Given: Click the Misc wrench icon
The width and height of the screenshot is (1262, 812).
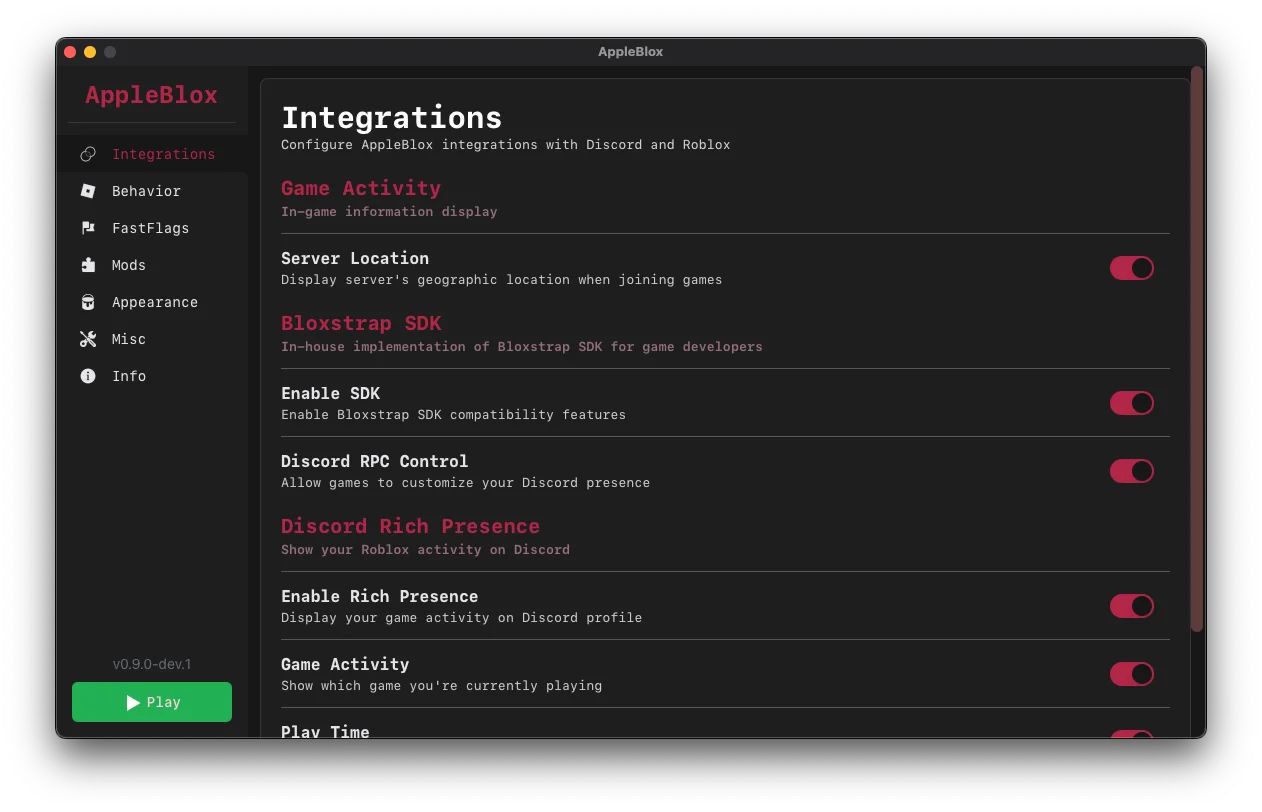Looking at the screenshot, I should coord(90,339).
